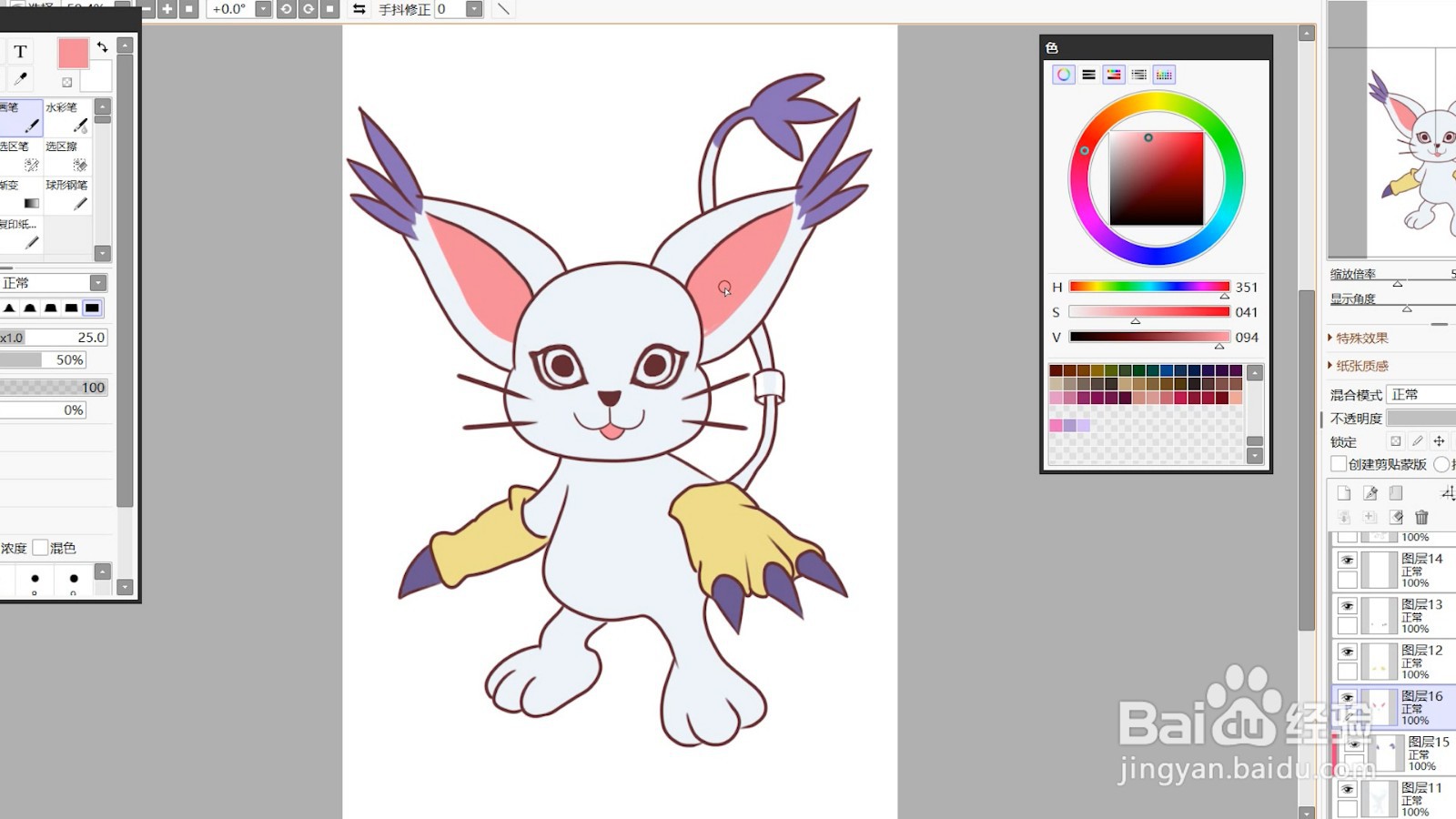
Task: Reset zoom with the square button
Action: pos(189,9)
